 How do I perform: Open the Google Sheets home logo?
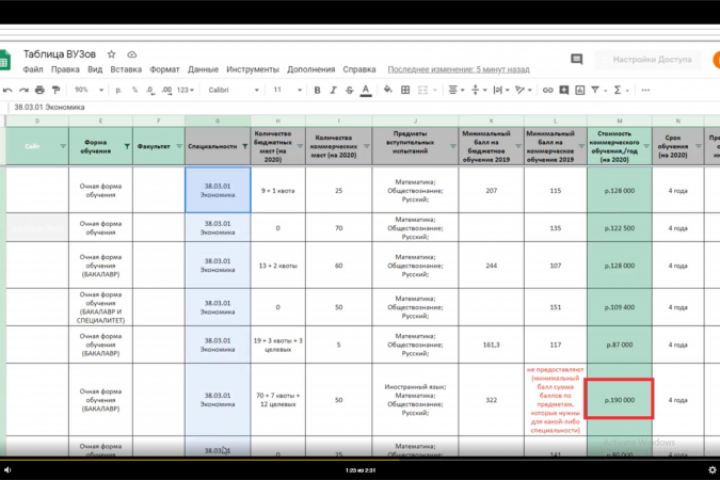pos(5,60)
